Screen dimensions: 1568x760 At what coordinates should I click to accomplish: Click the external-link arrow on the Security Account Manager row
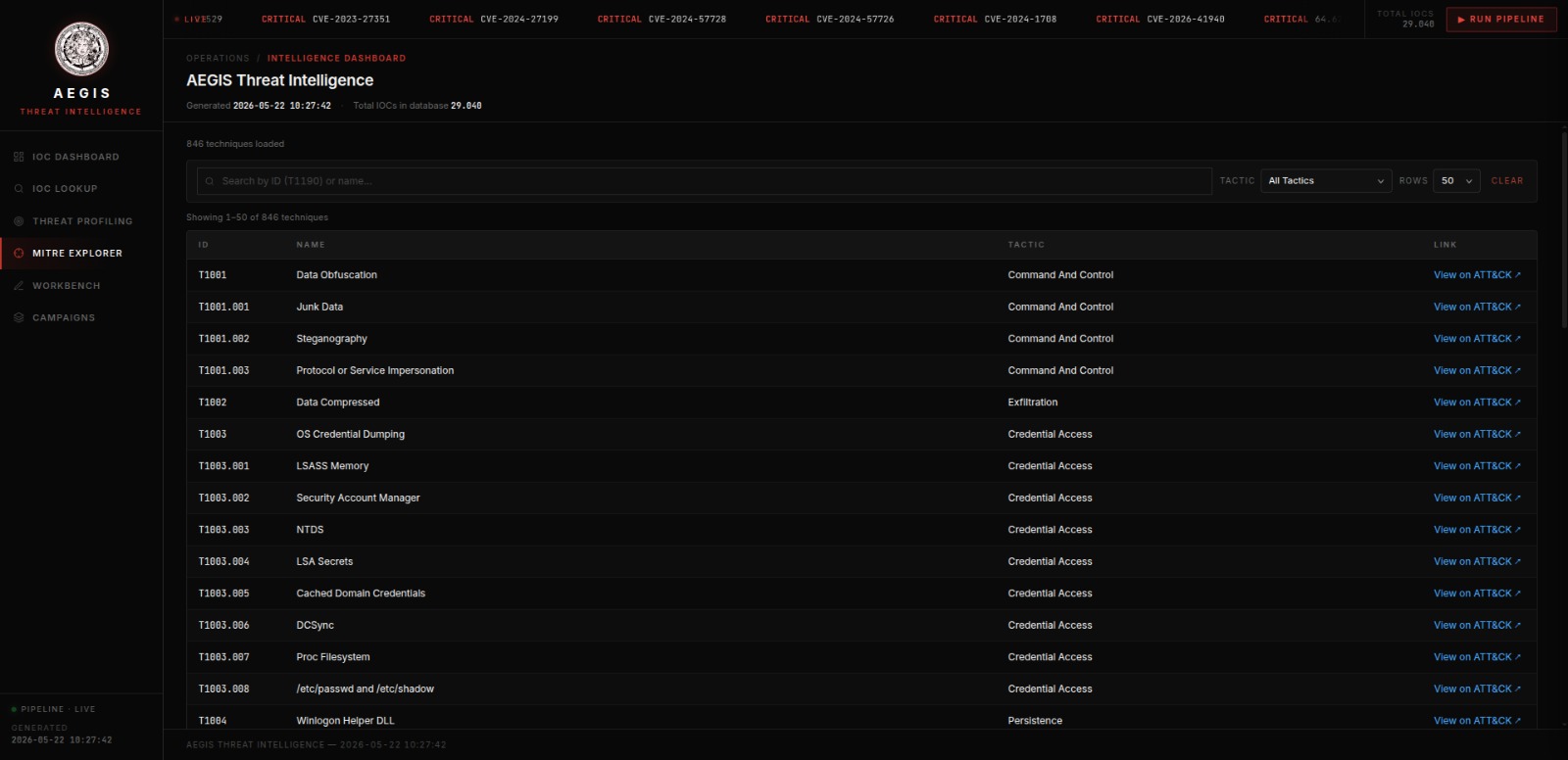(1518, 498)
